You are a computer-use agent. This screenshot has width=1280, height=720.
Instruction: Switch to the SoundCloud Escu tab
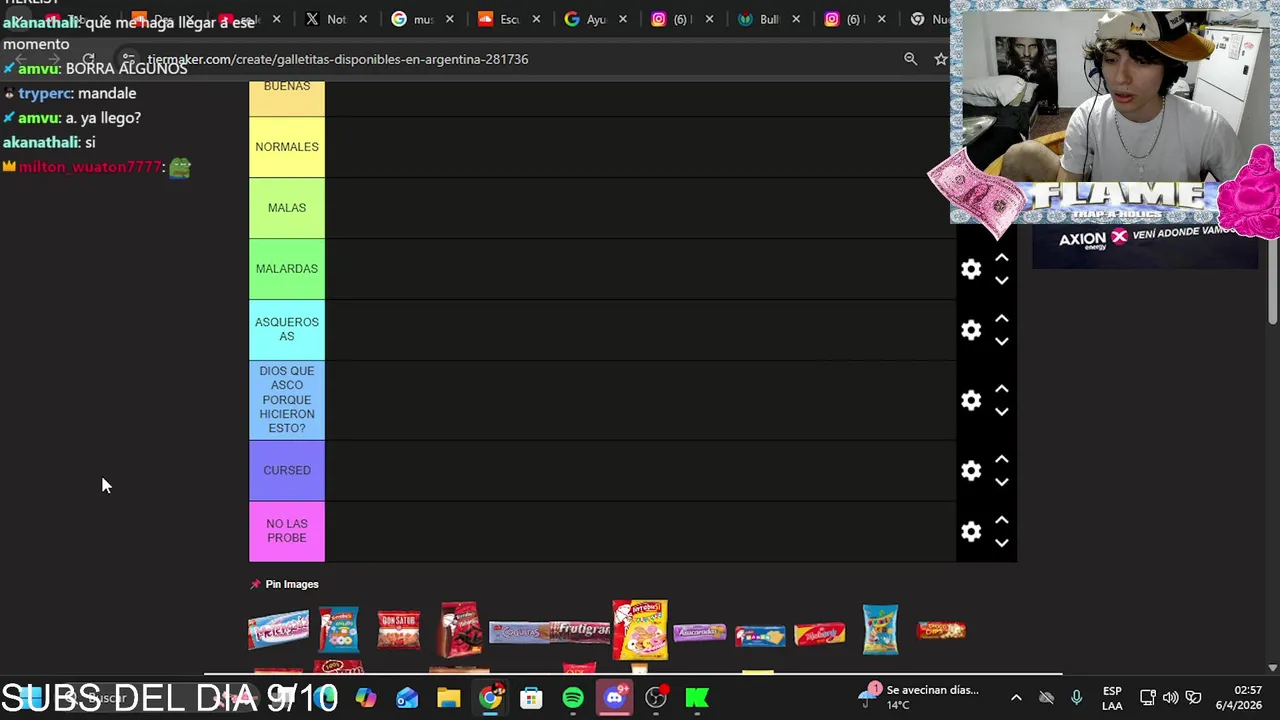[x=499, y=19]
